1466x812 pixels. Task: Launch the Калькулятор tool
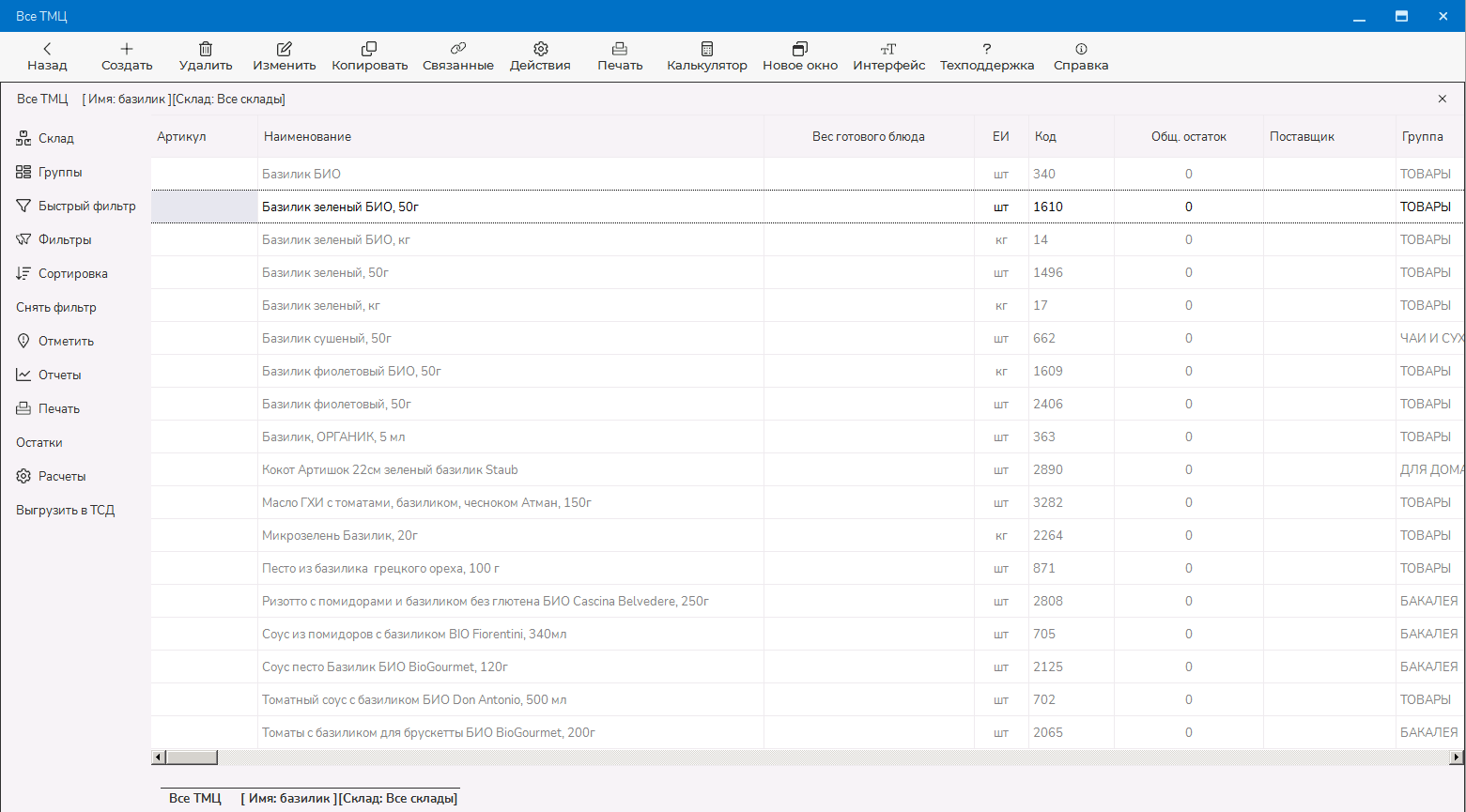point(707,56)
